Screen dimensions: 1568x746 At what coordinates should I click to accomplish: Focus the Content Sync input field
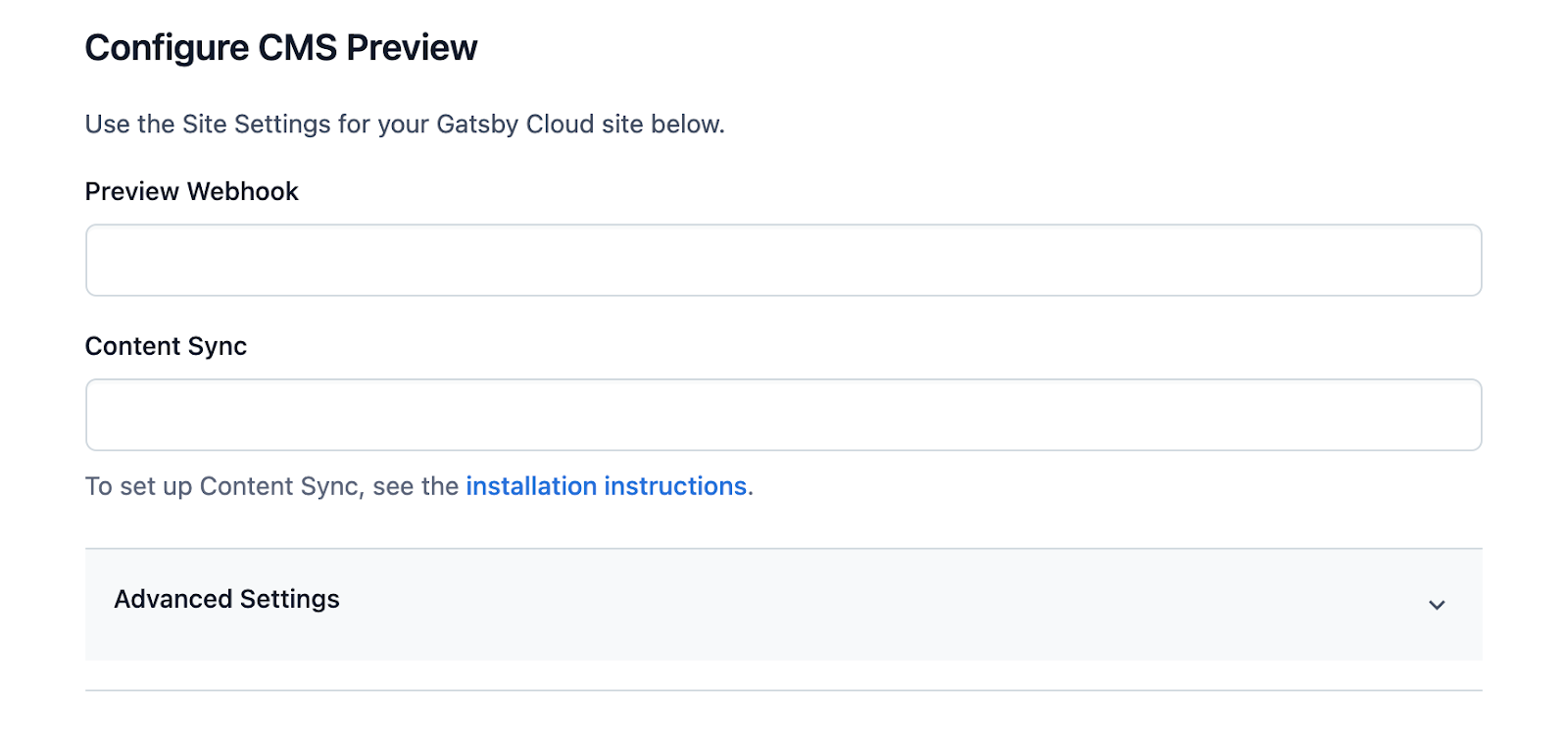click(783, 415)
